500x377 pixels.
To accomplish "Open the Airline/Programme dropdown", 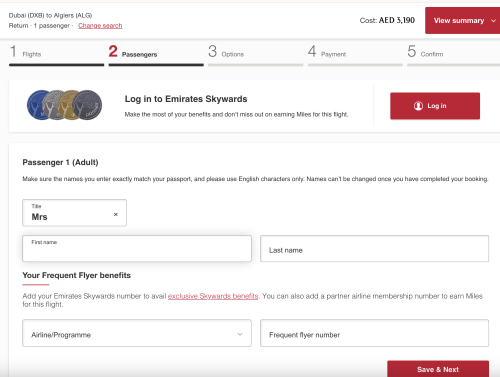I will [137, 333].
